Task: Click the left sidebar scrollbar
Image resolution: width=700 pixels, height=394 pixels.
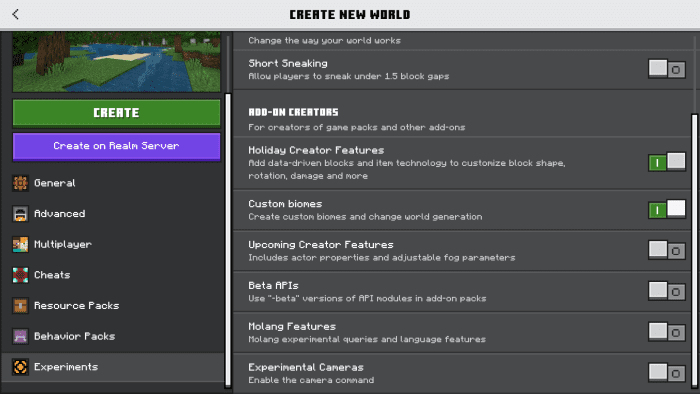Action: (228, 240)
